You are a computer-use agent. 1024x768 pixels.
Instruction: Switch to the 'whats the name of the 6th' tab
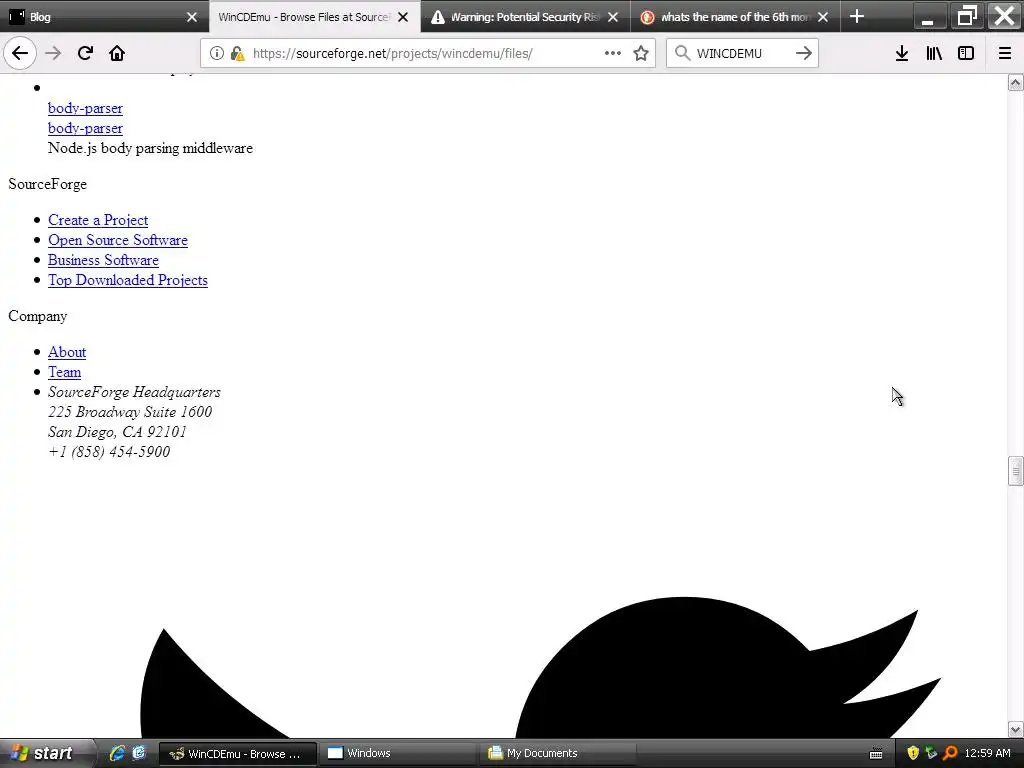pyautogui.click(x=735, y=17)
